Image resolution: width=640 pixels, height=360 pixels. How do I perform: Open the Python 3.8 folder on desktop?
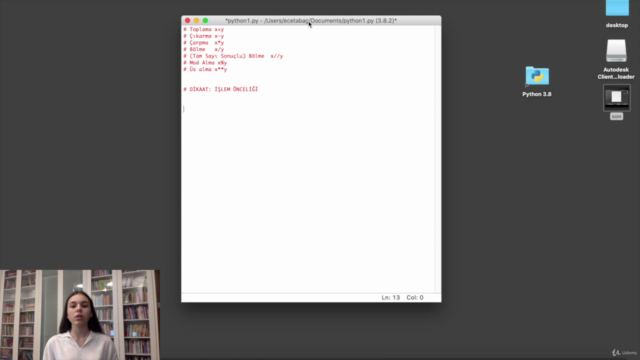point(537,76)
